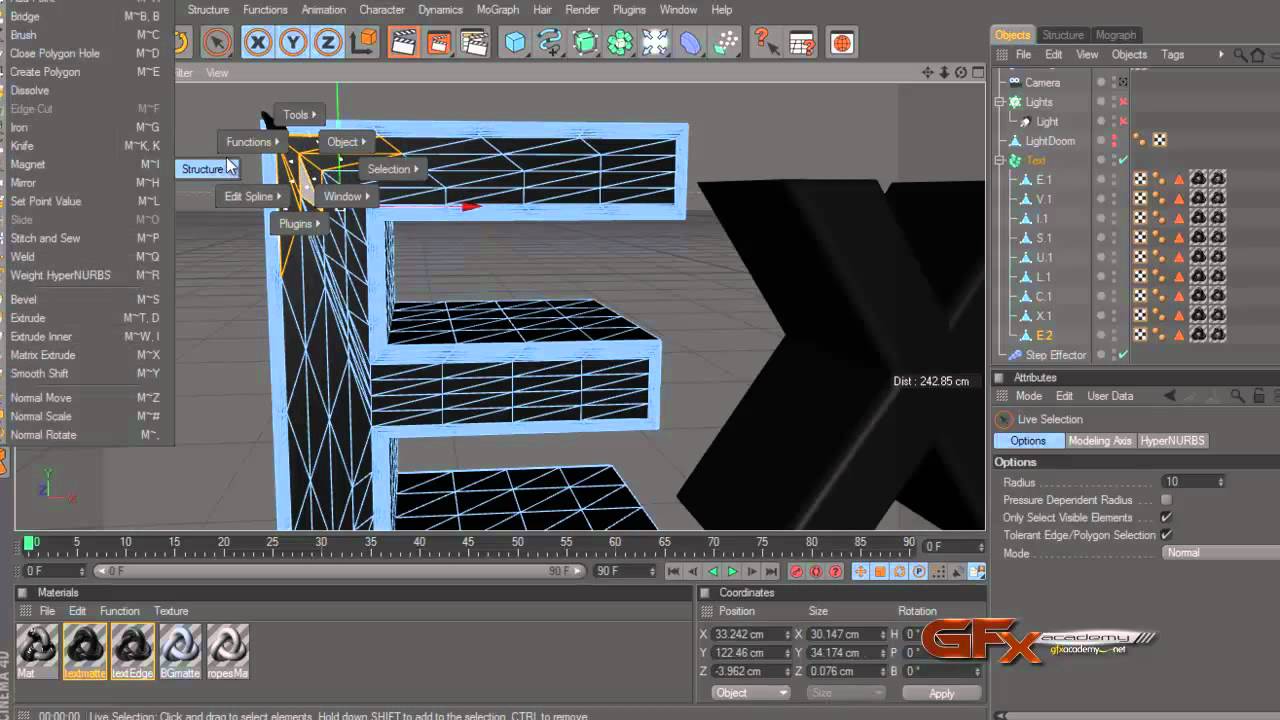The height and width of the screenshot is (720, 1280).
Task: Toggle the Z axis lock
Action: click(x=328, y=42)
